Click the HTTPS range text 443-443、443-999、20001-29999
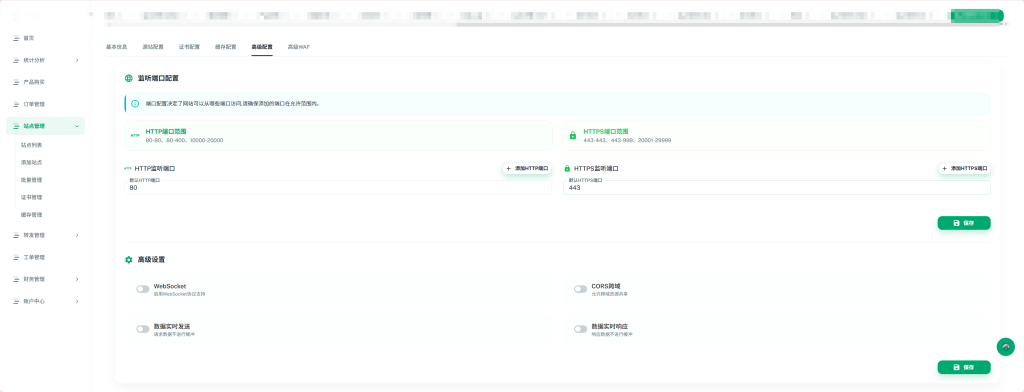The image size is (1024, 392). tap(627, 140)
